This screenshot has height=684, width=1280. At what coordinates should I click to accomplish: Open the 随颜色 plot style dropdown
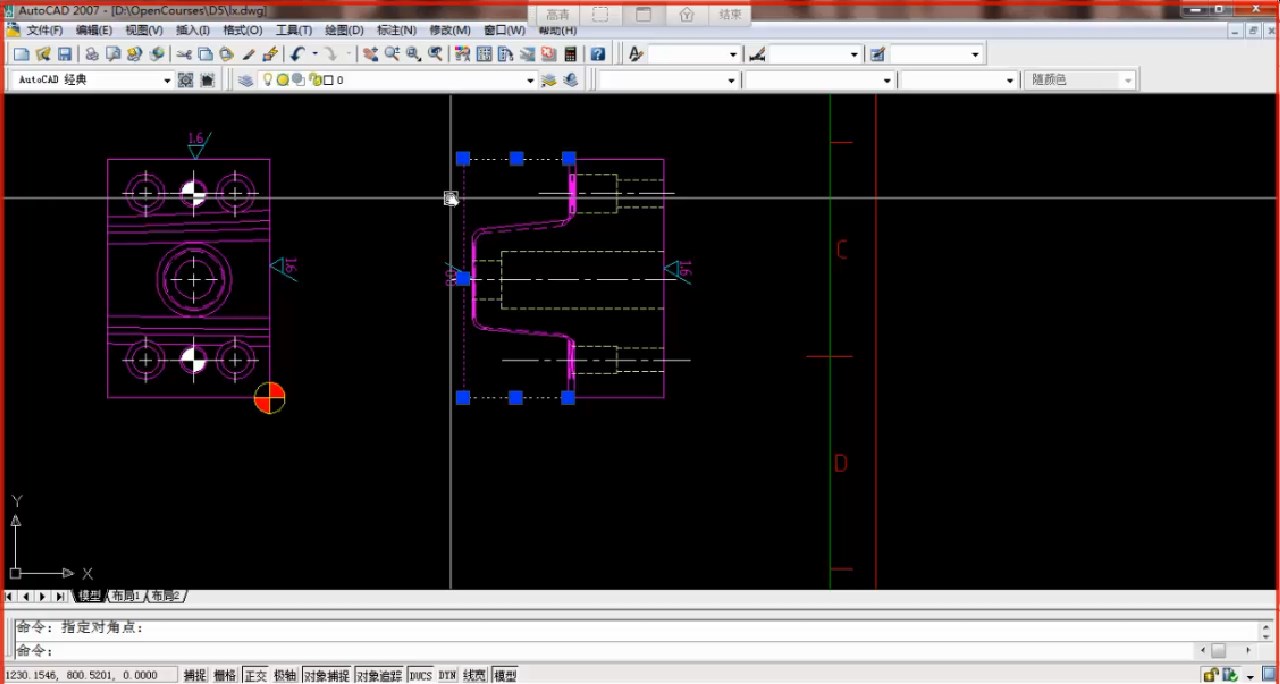1128,81
